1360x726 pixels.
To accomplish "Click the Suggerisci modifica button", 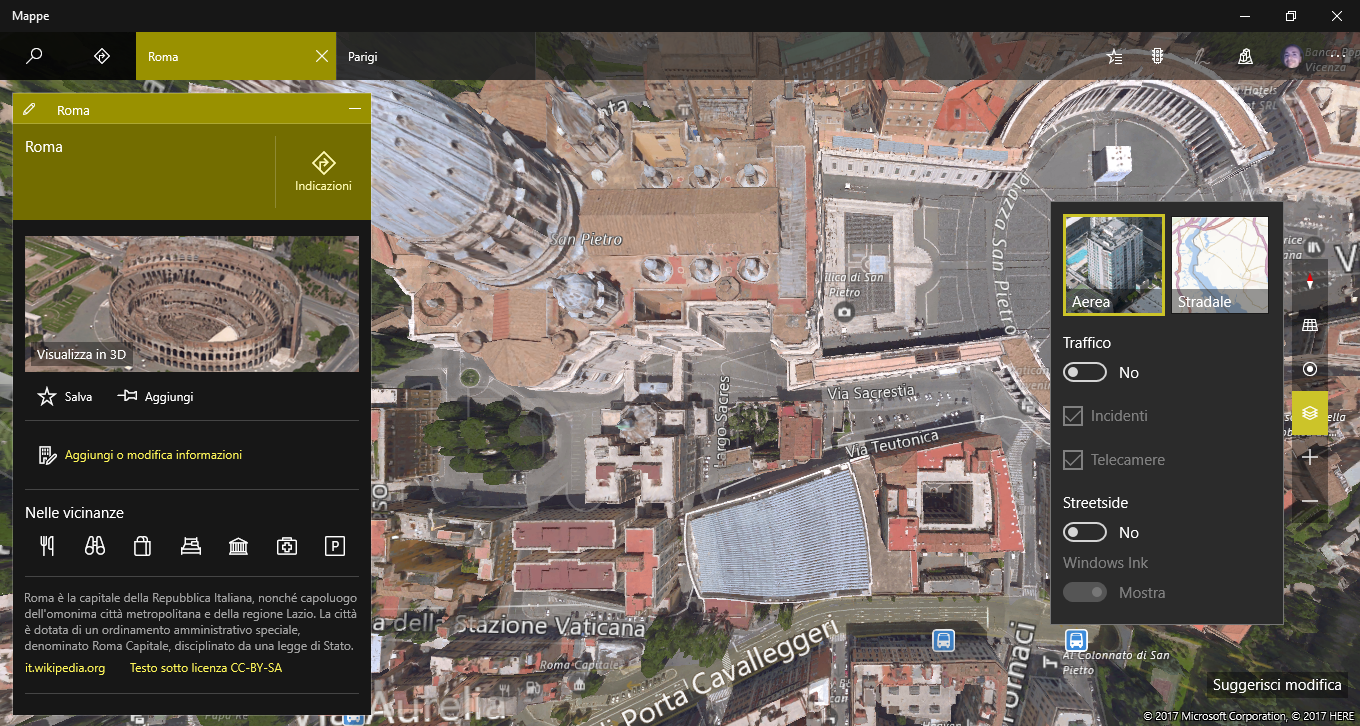I will [1277, 685].
